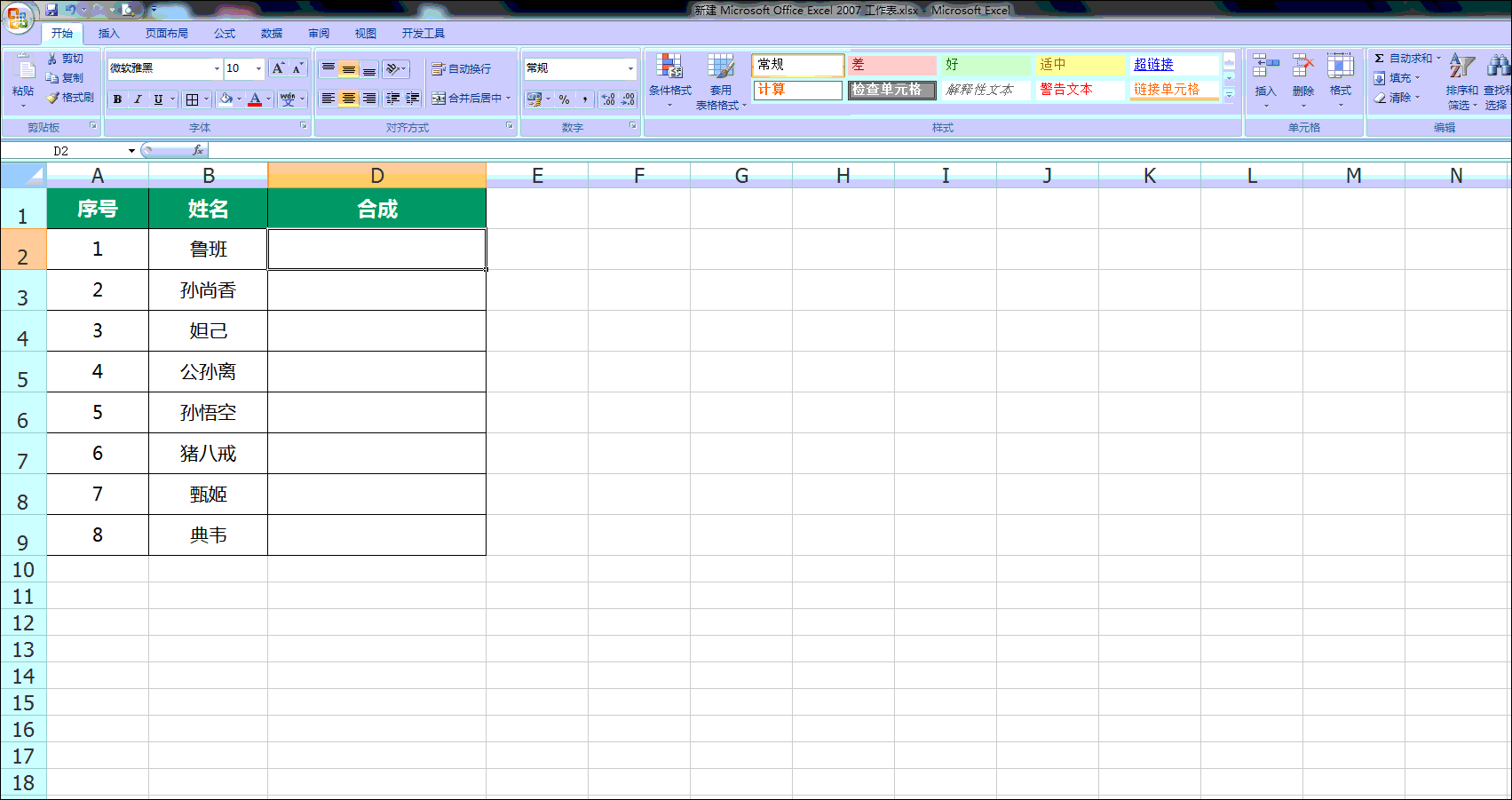
Task: Open 排序和筛选 sort and filter
Action: click(x=1461, y=80)
